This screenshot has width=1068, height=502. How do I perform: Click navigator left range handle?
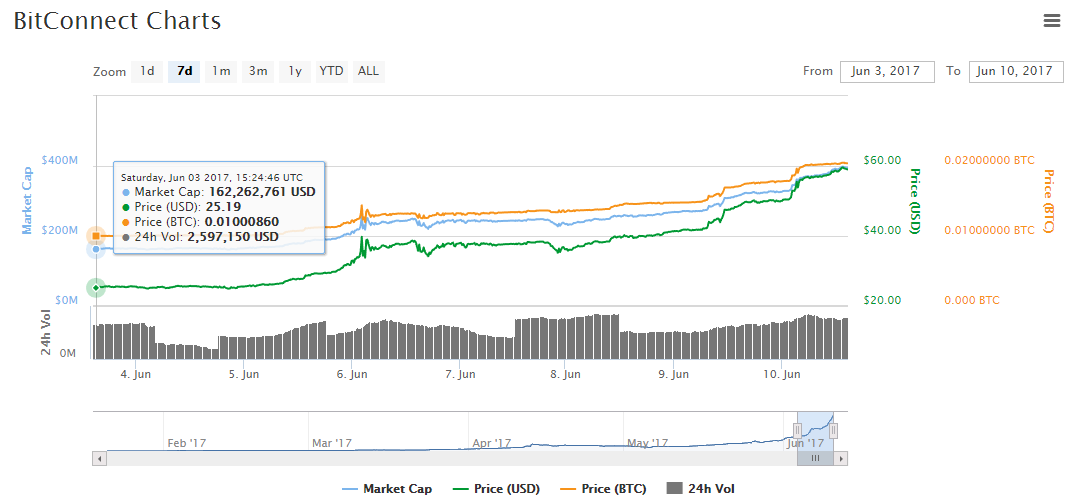[798, 430]
